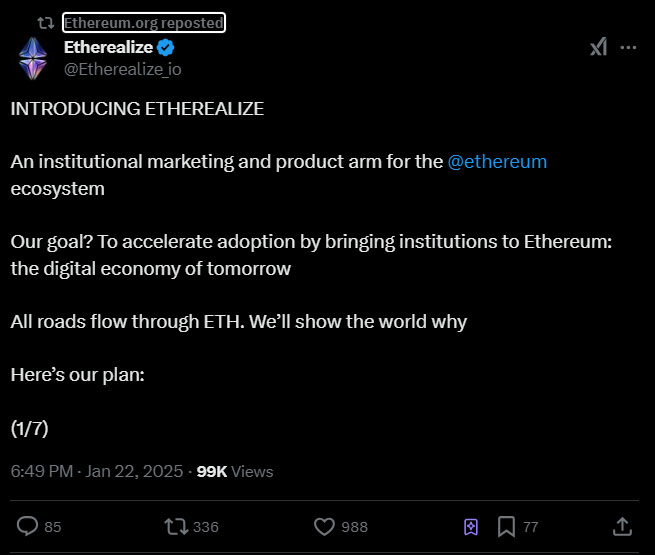
Task: Open the three-dot more options menu
Action: coord(628,48)
